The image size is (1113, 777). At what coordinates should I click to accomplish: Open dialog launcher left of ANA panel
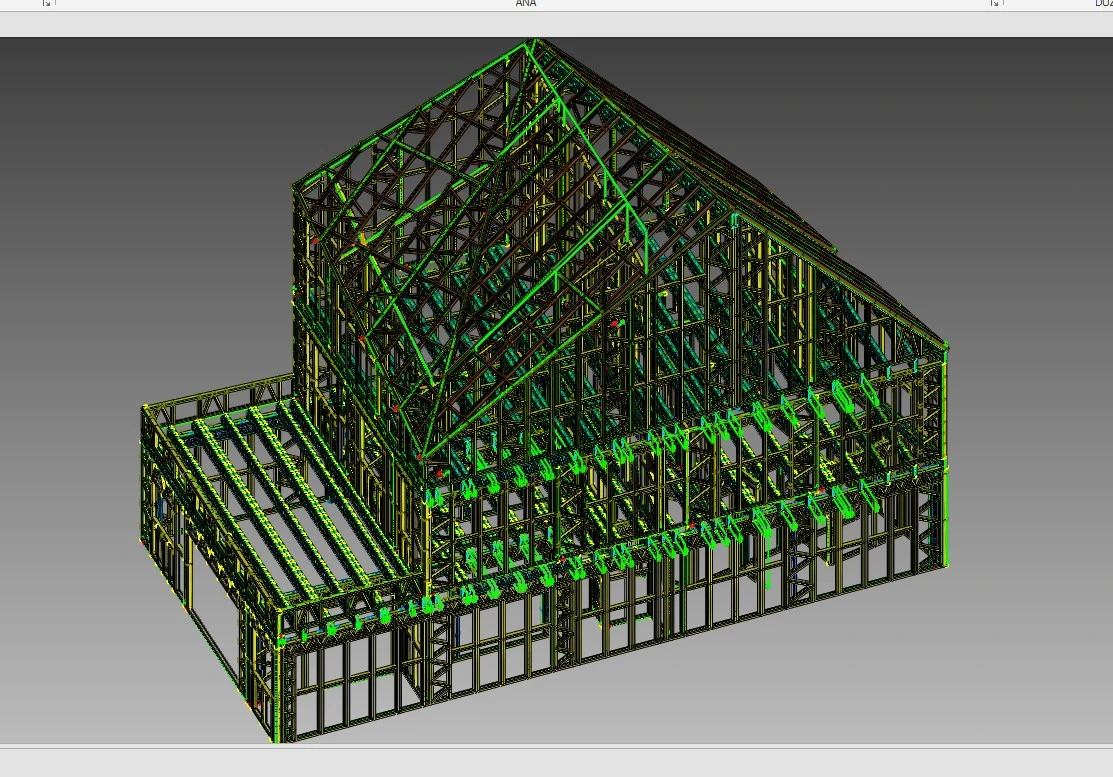pyautogui.click(x=46, y=4)
